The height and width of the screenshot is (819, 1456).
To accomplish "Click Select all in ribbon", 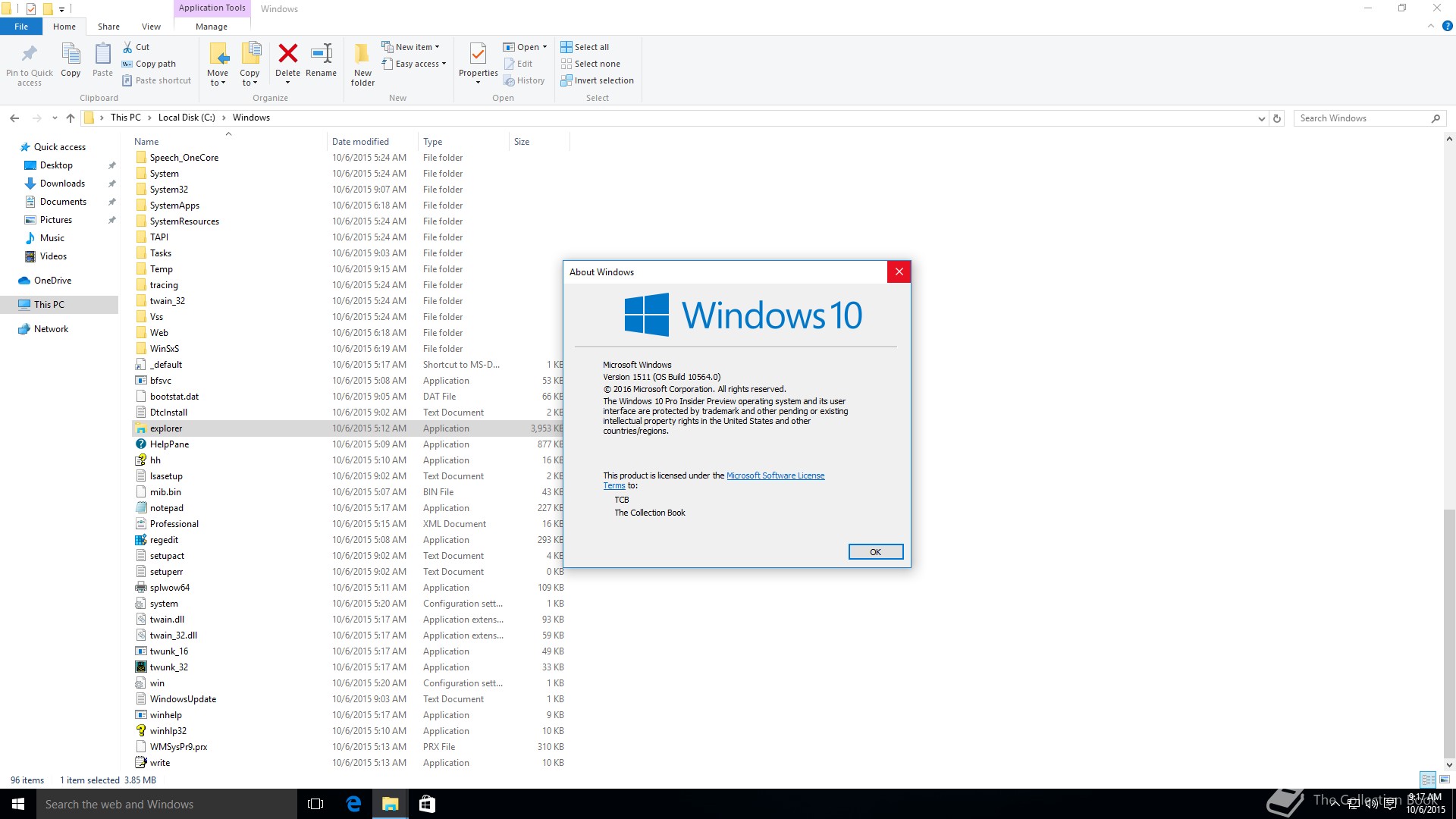I will point(585,47).
